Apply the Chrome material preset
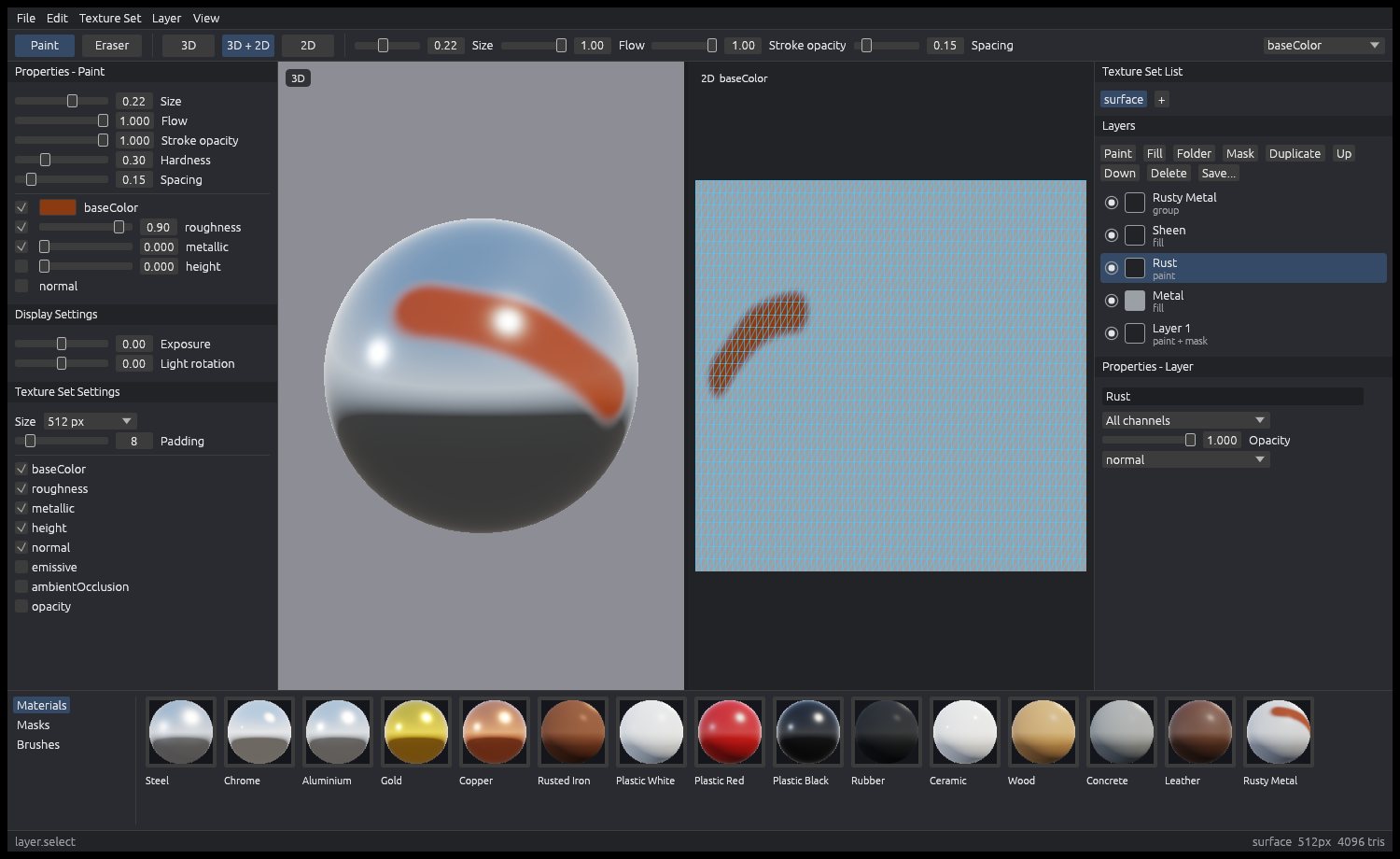Screen dimensions: 1400x859 (259, 732)
